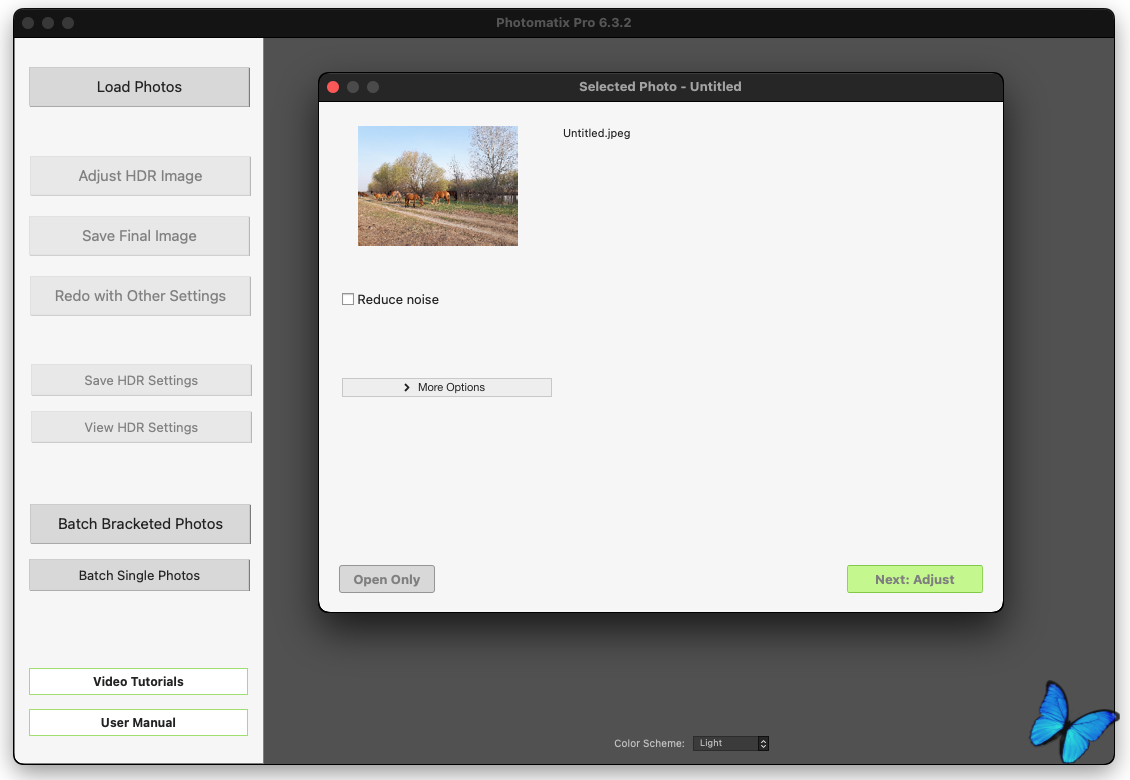Click the Open Only button

tap(387, 579)
